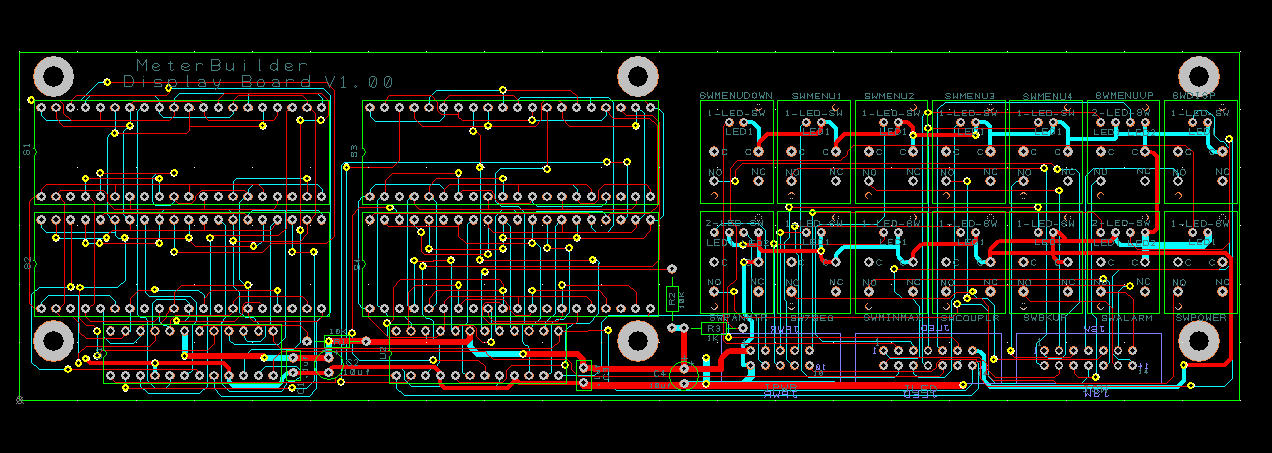Click the top-right mounting hole
This screenshot has height=453, width=1272.
[x=1198, y=76]
